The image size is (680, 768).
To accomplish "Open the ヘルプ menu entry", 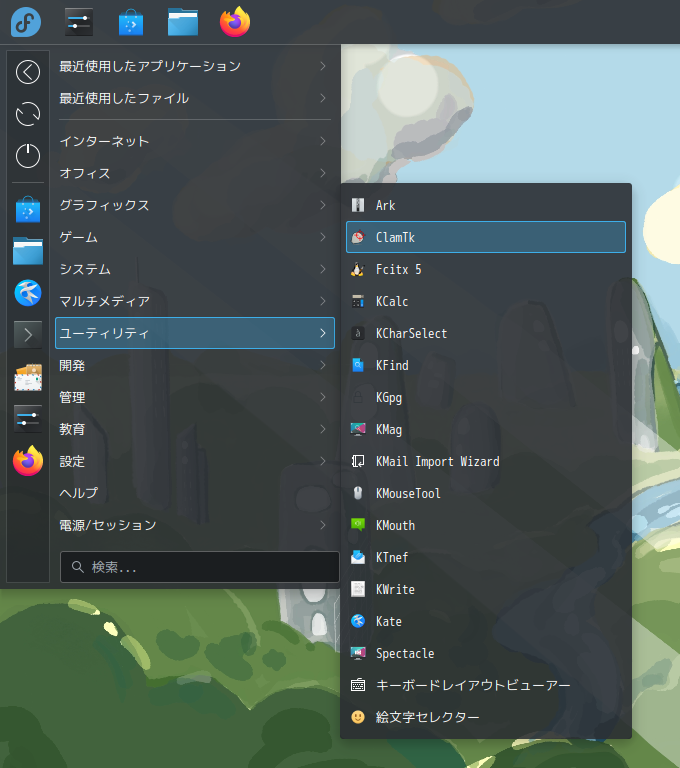I will point(195,493).
